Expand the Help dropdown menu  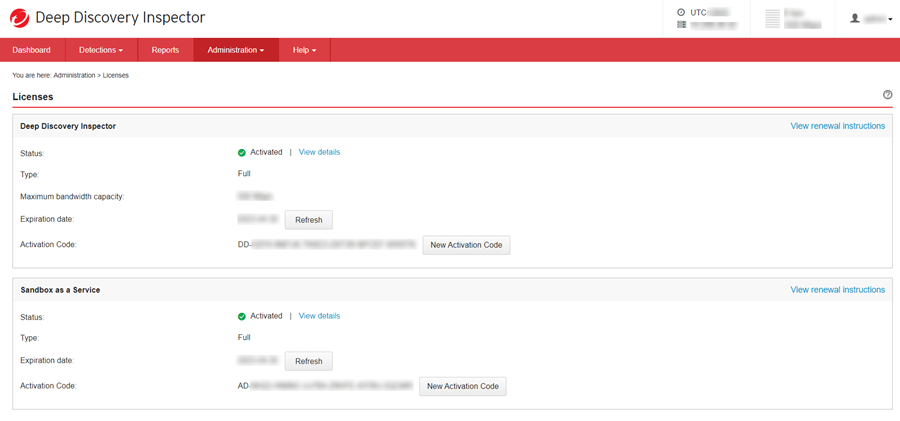(304, 50)
